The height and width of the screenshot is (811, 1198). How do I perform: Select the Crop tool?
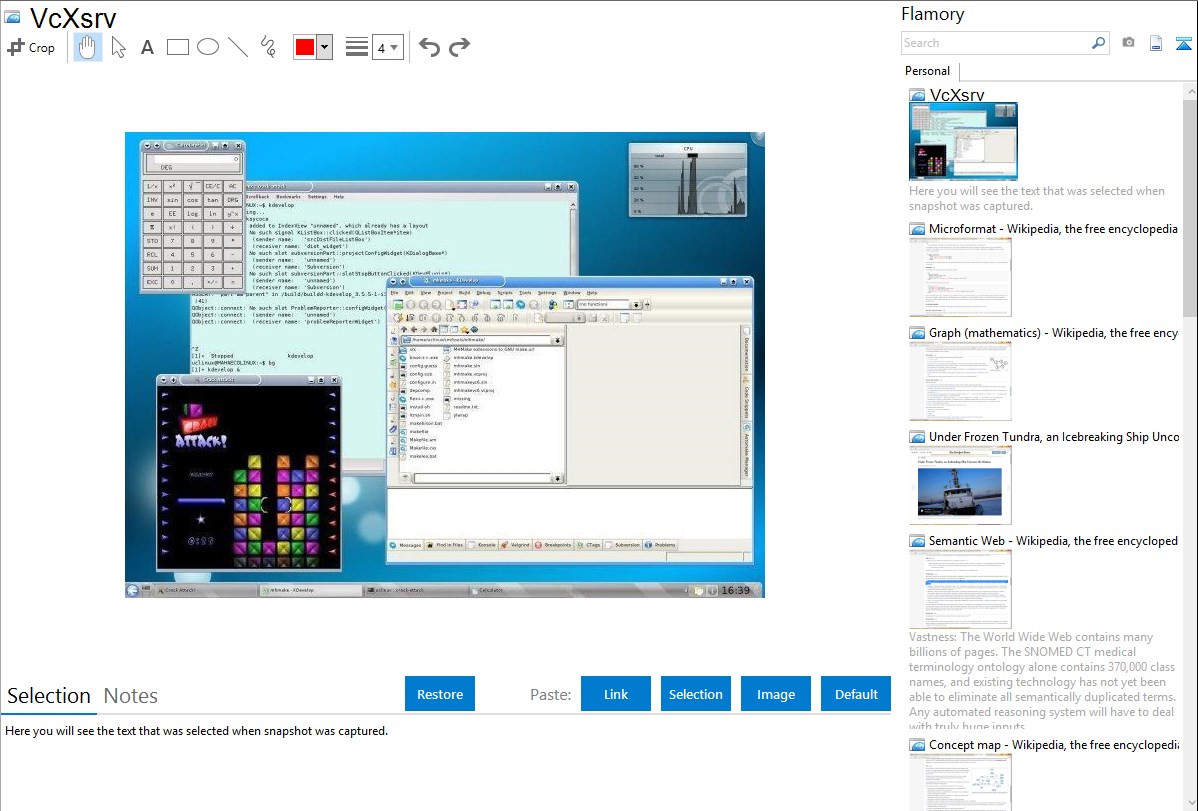coord(31,47)
